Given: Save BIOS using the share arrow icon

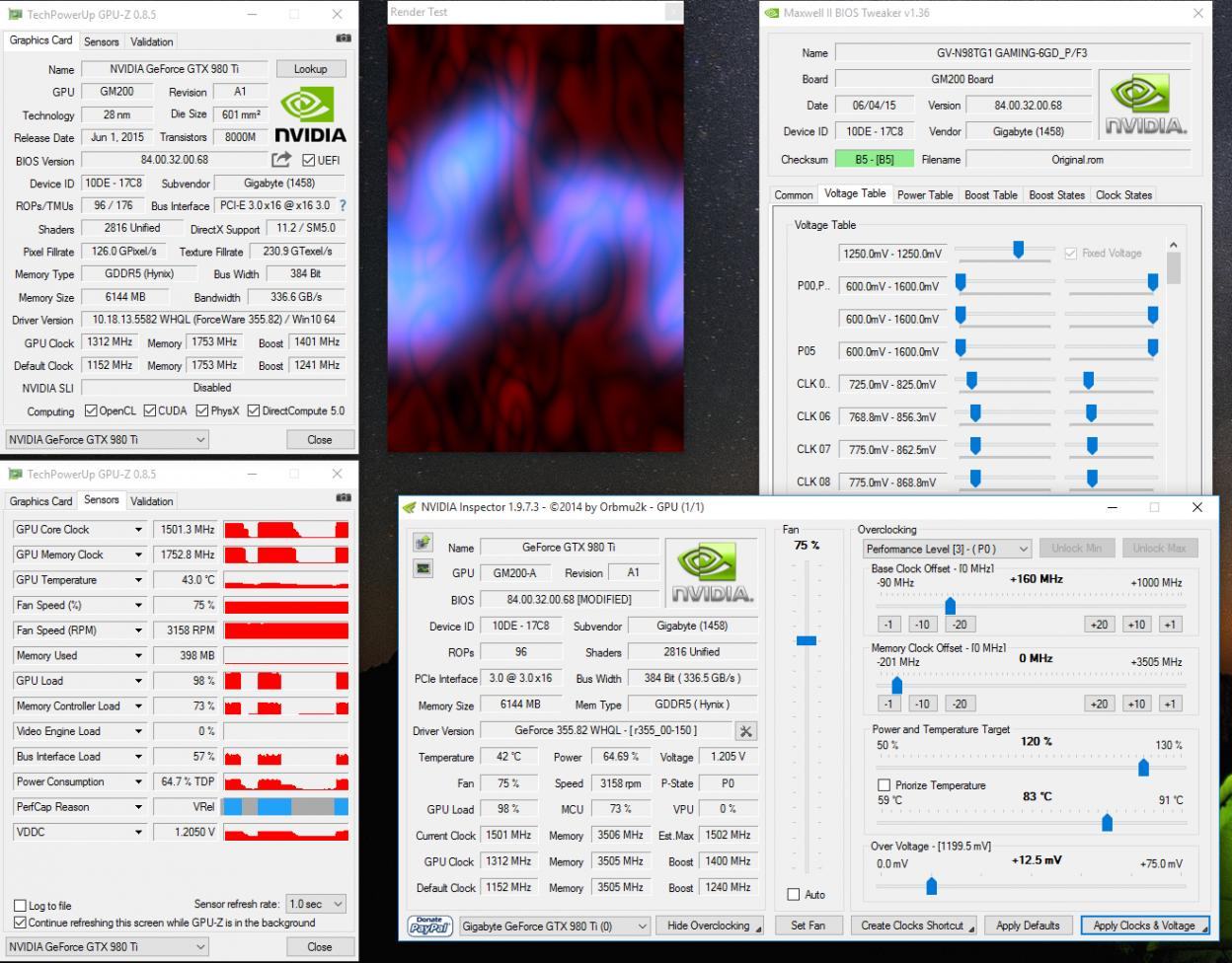Looking at the screenshot, I should pos(281,160).
